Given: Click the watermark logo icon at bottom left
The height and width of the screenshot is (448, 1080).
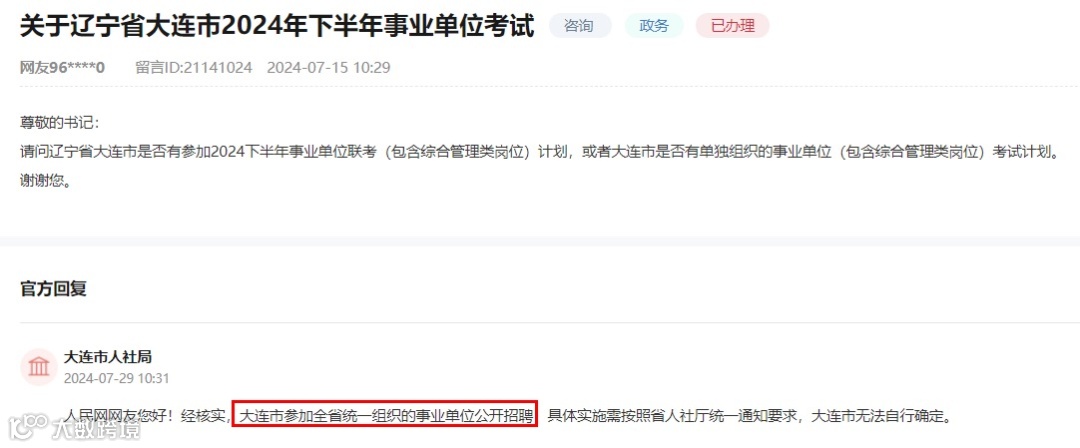Looking at the screenshot, I should point(28,427).
